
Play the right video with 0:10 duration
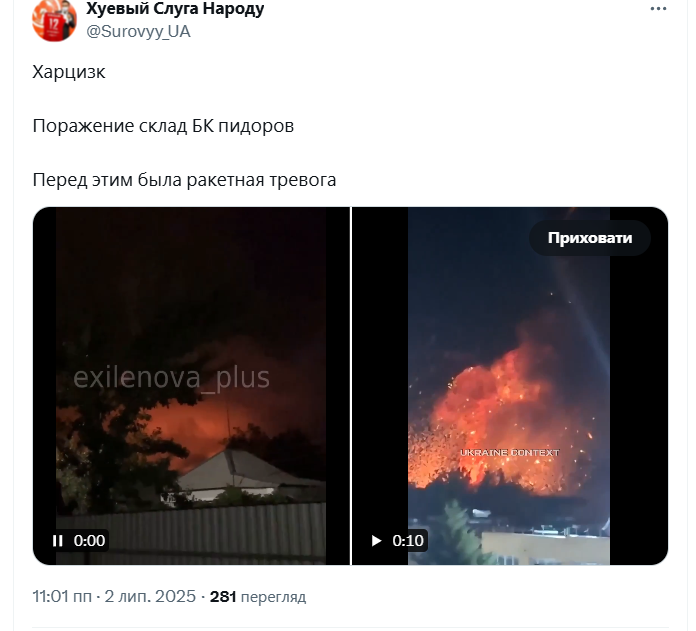click(x=376, y=540)
